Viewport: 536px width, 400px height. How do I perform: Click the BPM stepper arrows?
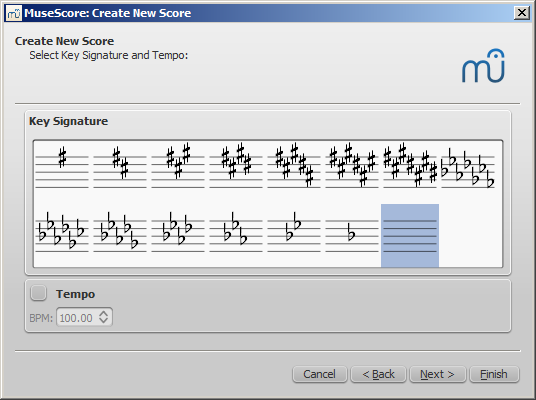[x=104, y=317]
